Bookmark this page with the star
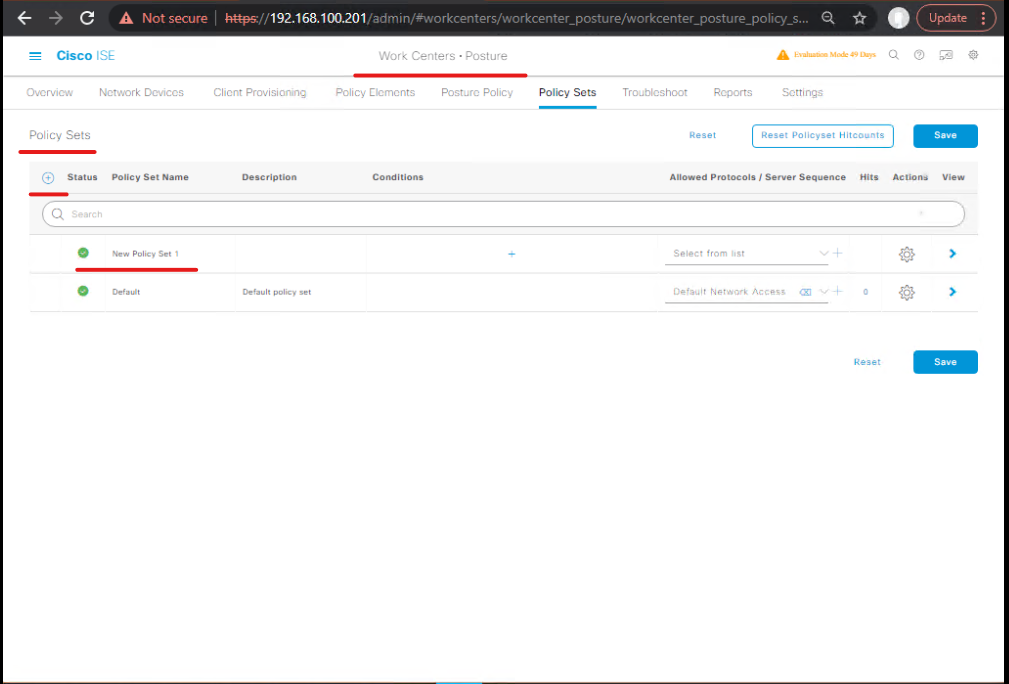The image size is (1009, 684). pos(860,18)
